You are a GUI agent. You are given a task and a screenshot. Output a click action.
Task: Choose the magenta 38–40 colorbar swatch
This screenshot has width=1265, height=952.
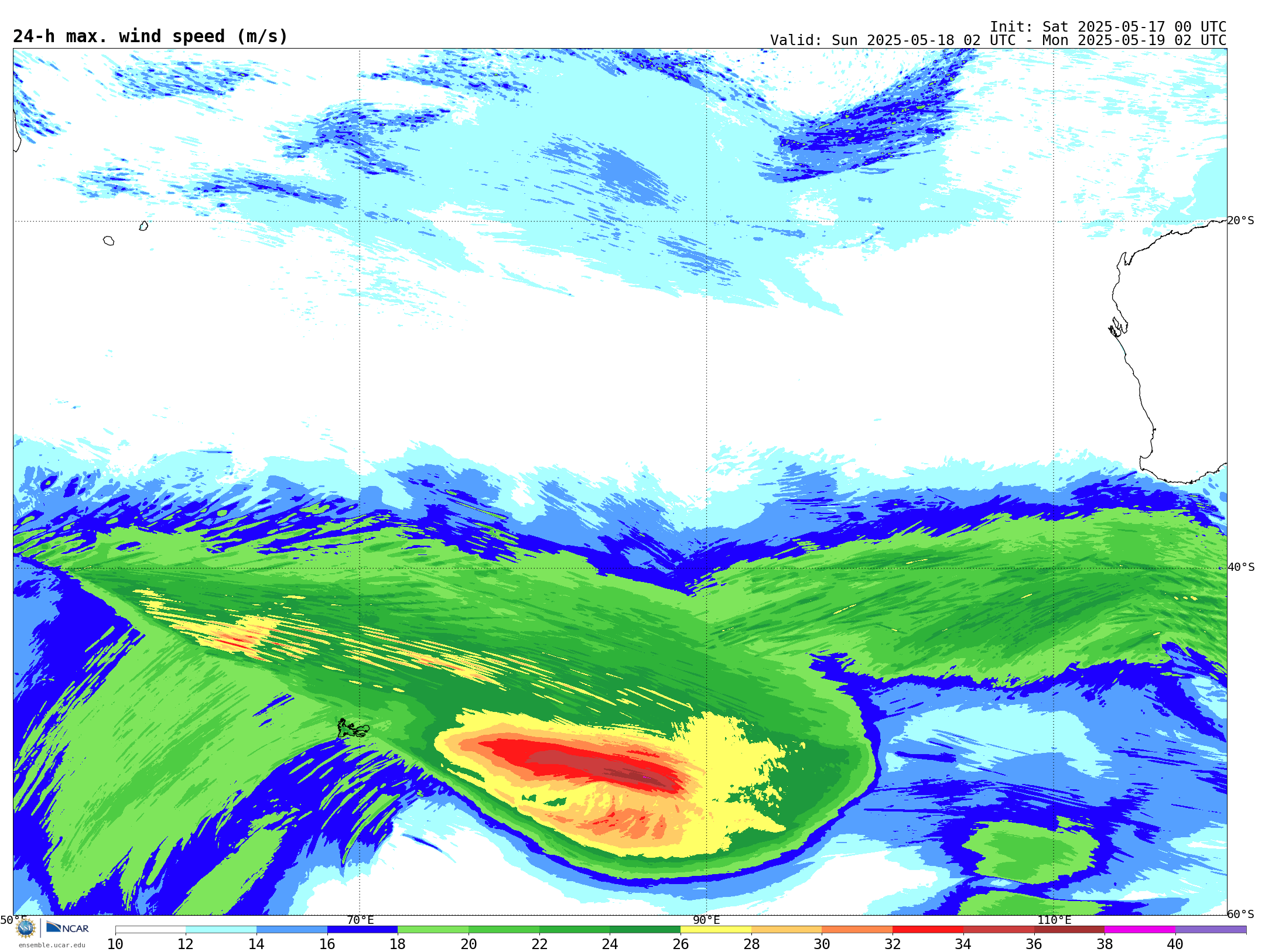[1140, 929]
